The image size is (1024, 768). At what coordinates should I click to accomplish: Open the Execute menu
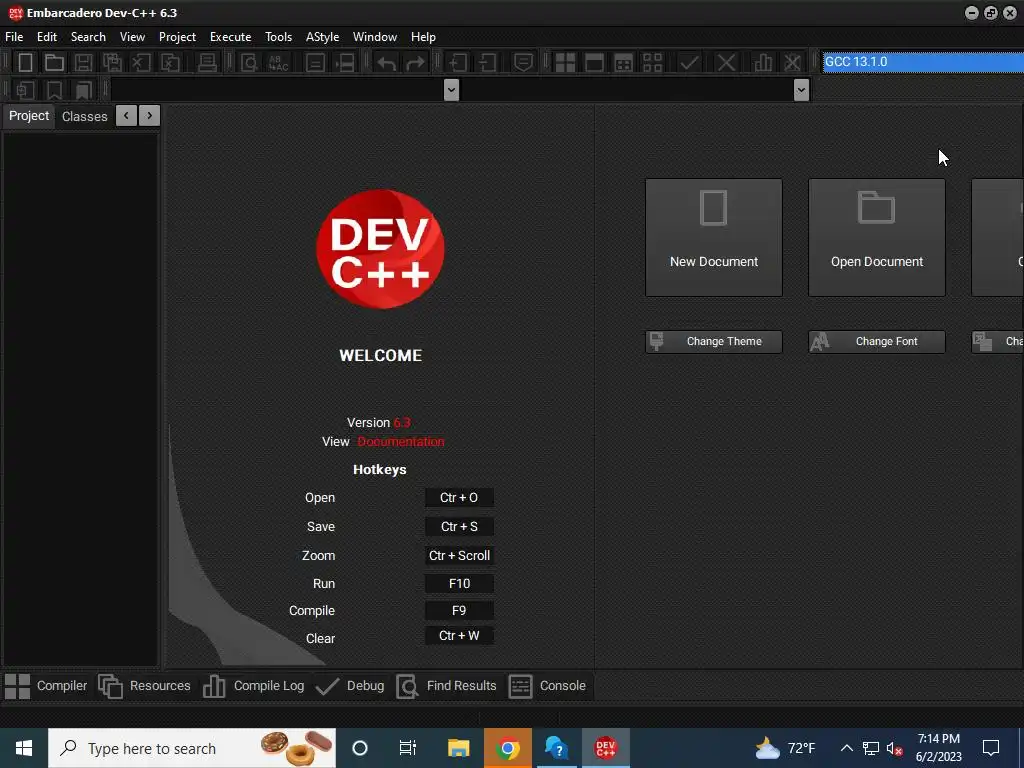pyautogui.click(x=231, y=37)
